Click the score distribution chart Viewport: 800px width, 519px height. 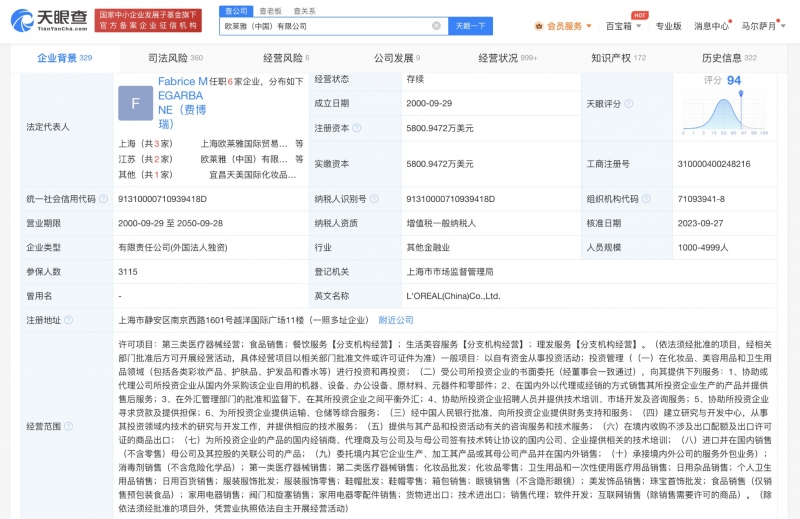[x=724, y=115]
